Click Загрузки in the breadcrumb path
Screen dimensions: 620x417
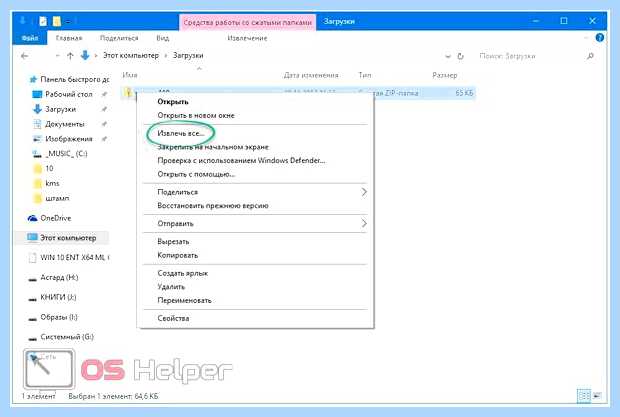point(188,55)
